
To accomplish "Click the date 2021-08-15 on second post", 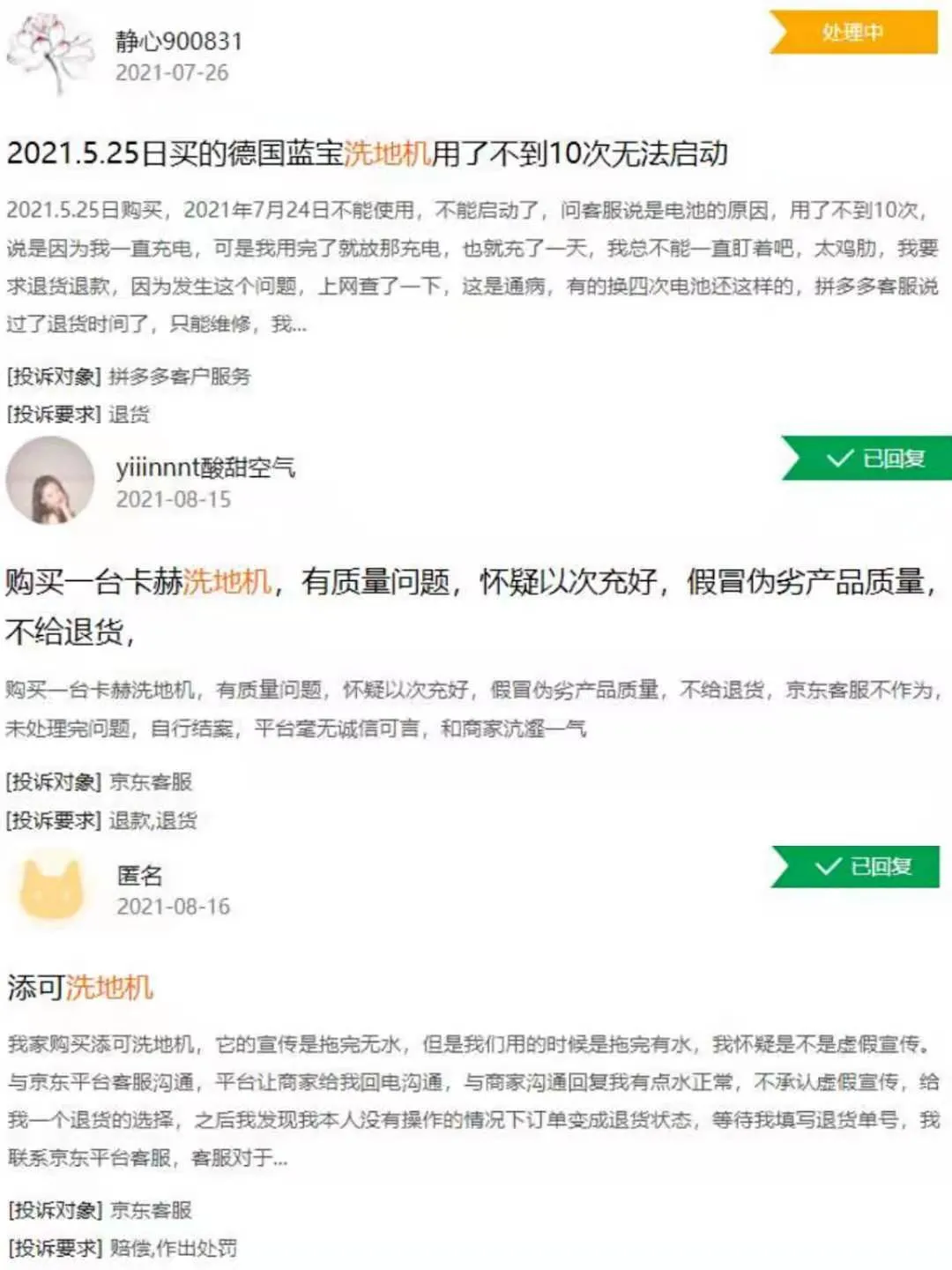I will [174, 499].
